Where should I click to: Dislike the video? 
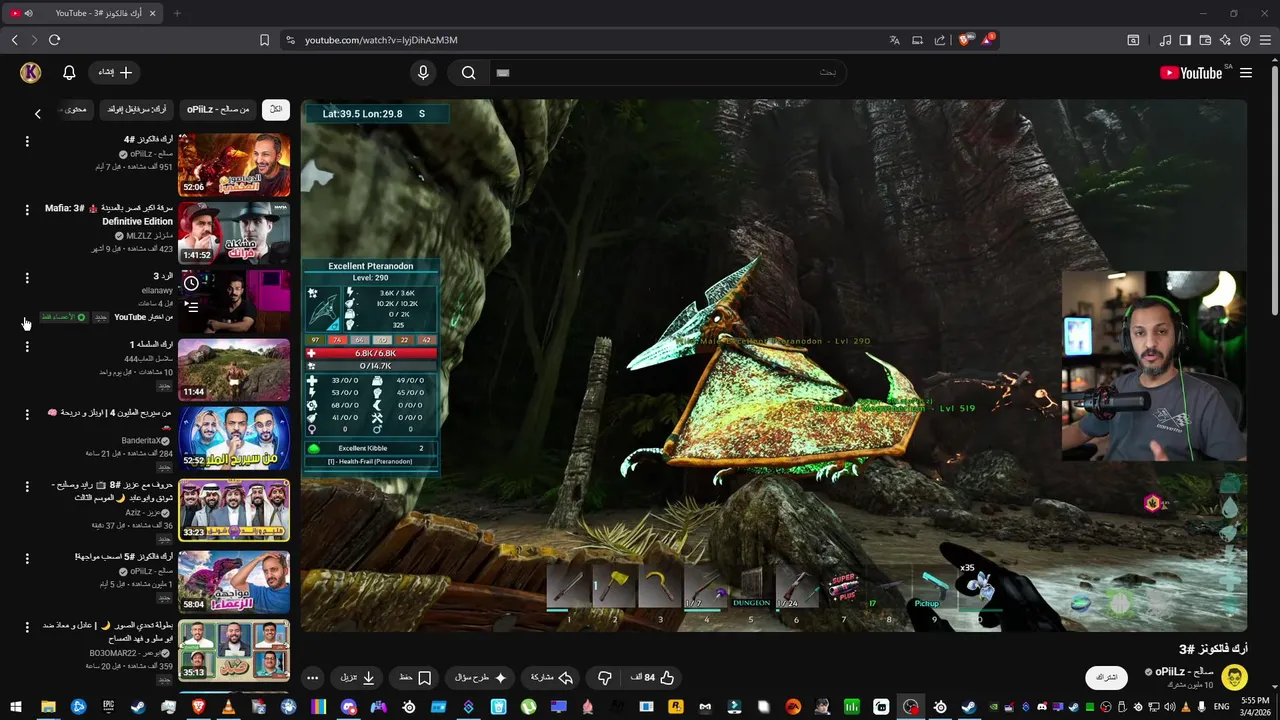click(x=605, y=677)
